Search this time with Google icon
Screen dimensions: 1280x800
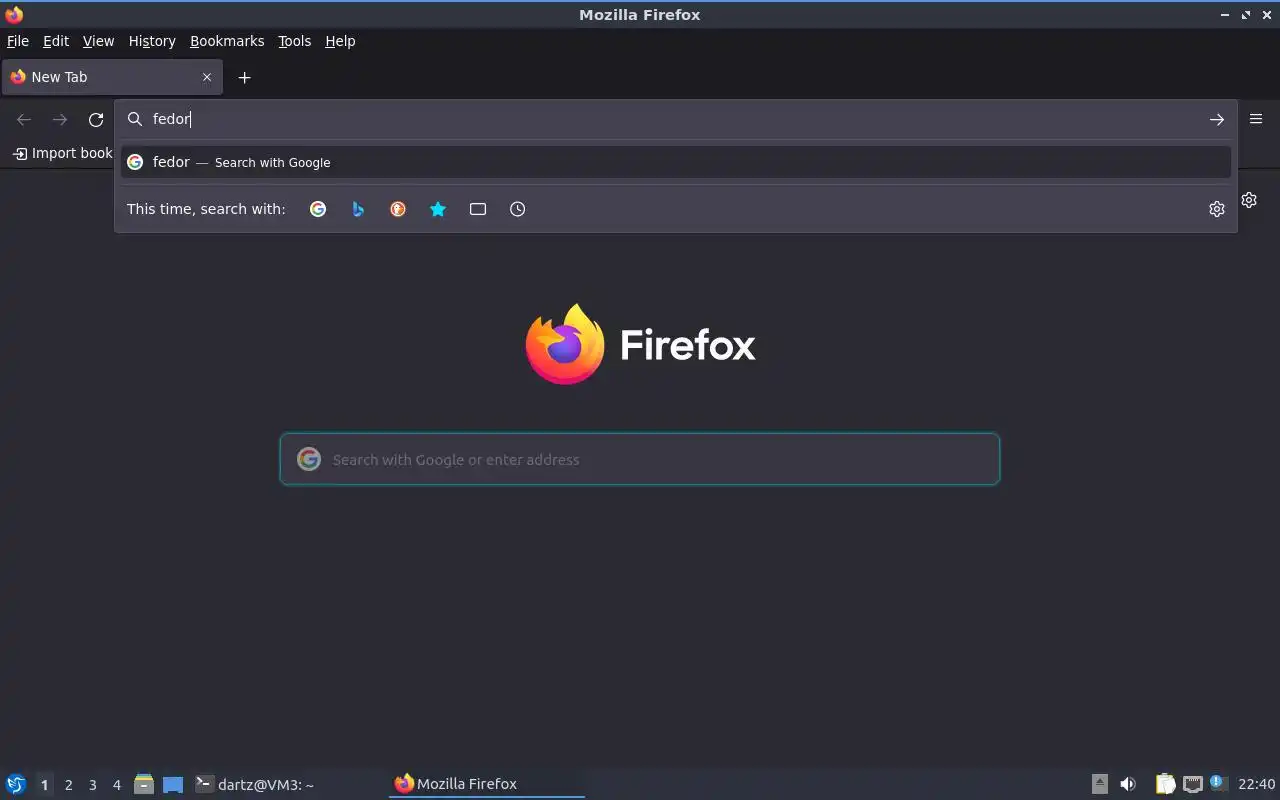[318, 209]
